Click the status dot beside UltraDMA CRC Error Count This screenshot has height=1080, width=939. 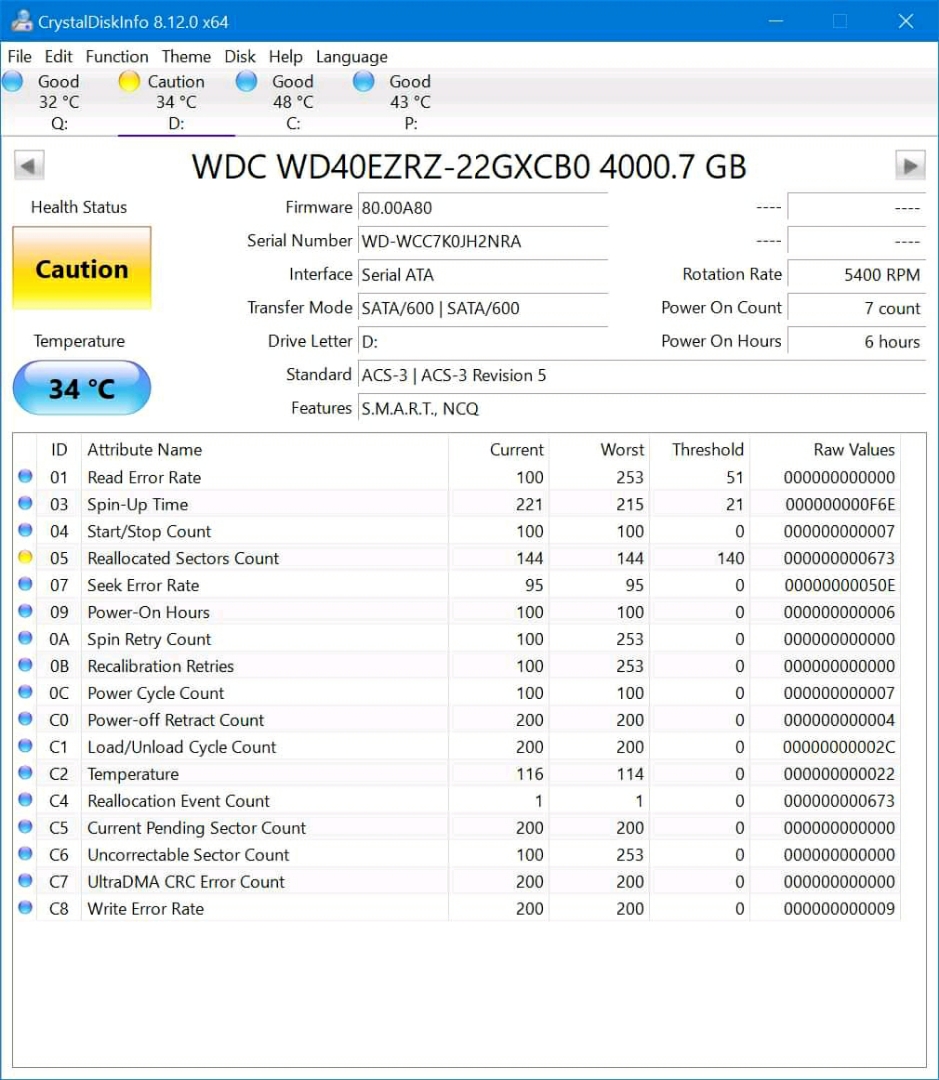[25, 880]
